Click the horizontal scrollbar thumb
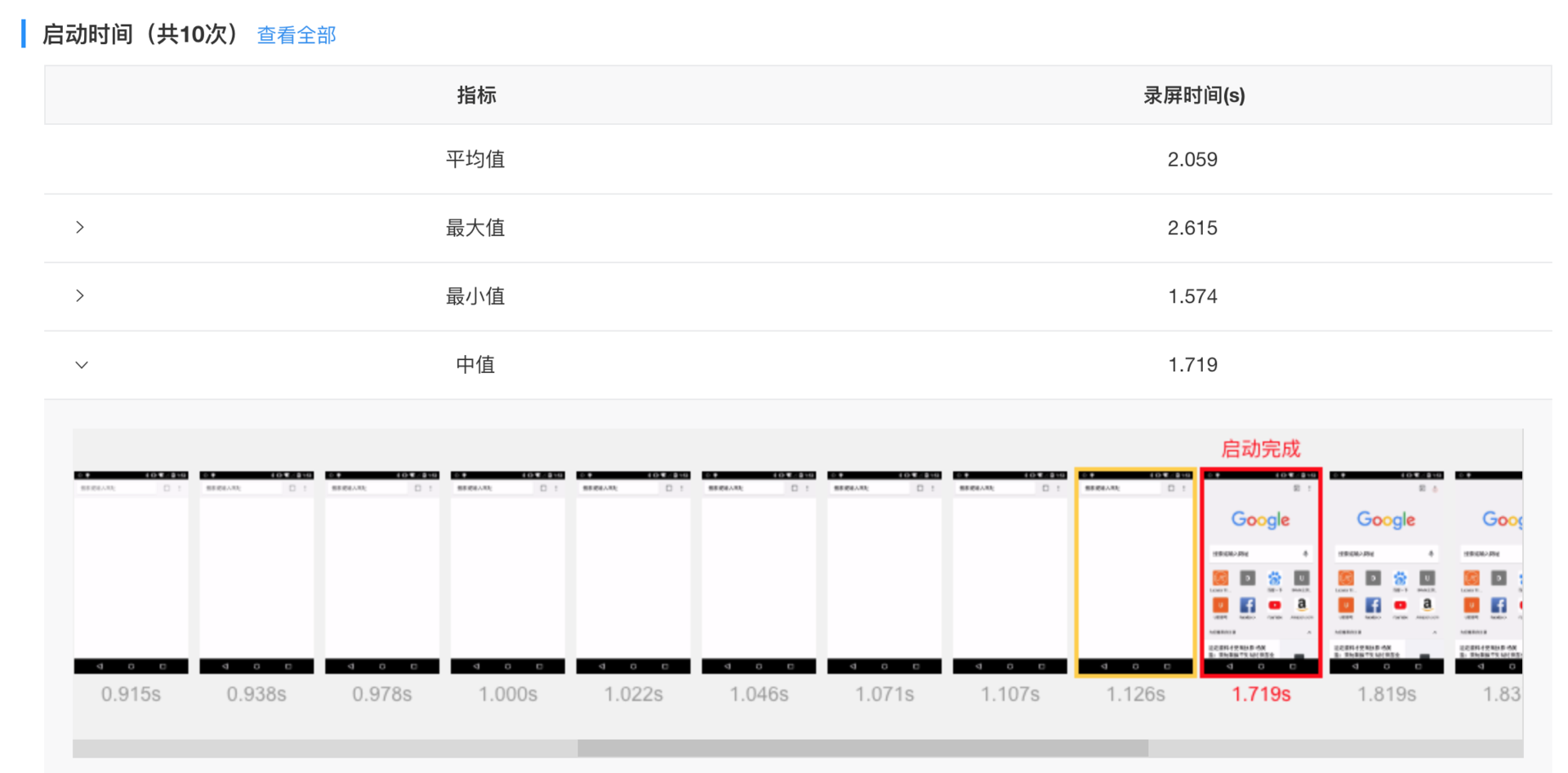 pos(862,748)
